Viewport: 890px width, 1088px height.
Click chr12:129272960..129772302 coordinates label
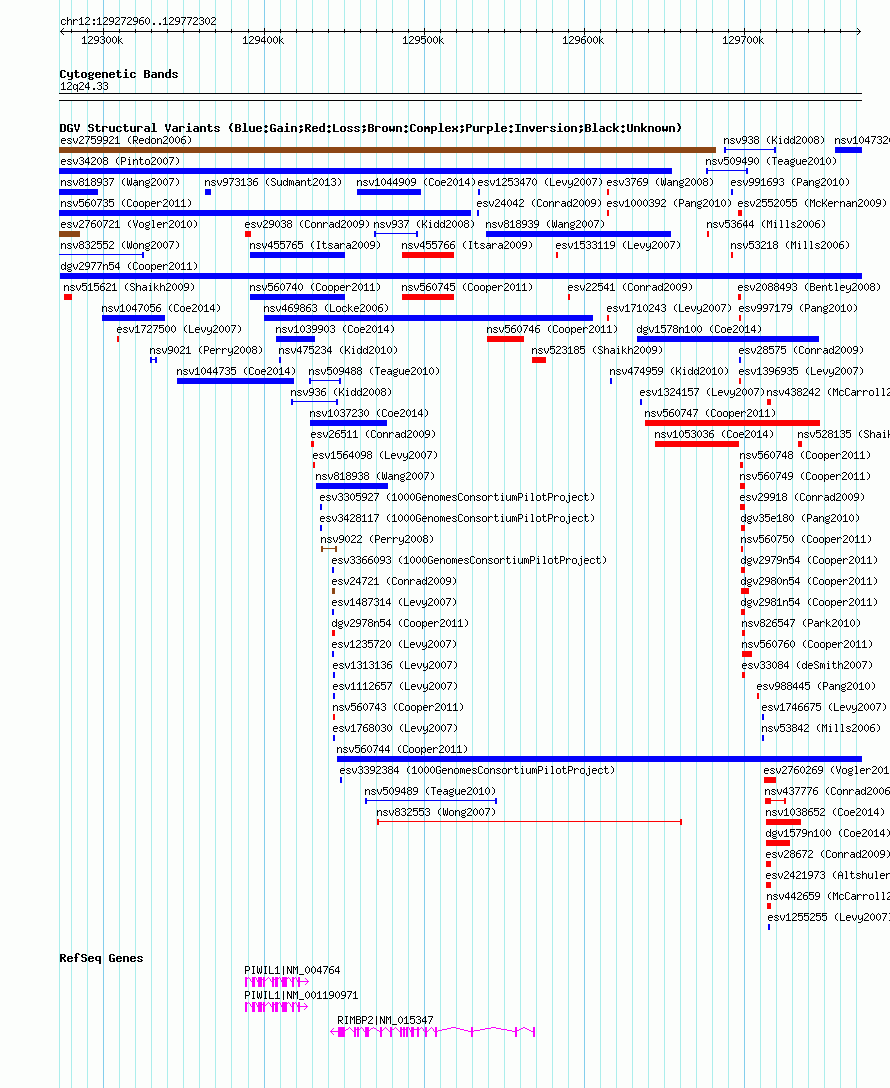[x=138, y=22]
